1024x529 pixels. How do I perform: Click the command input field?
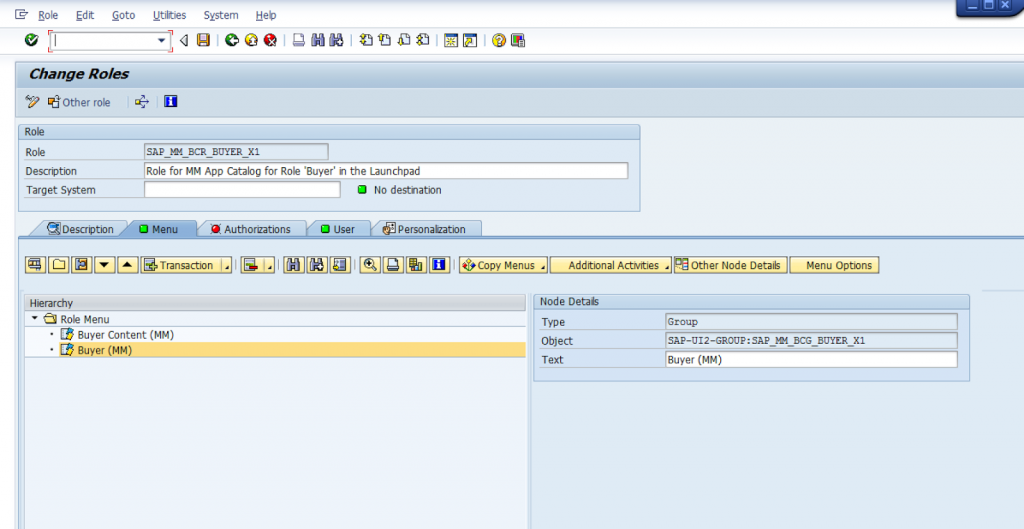click(x=104, y=40)
